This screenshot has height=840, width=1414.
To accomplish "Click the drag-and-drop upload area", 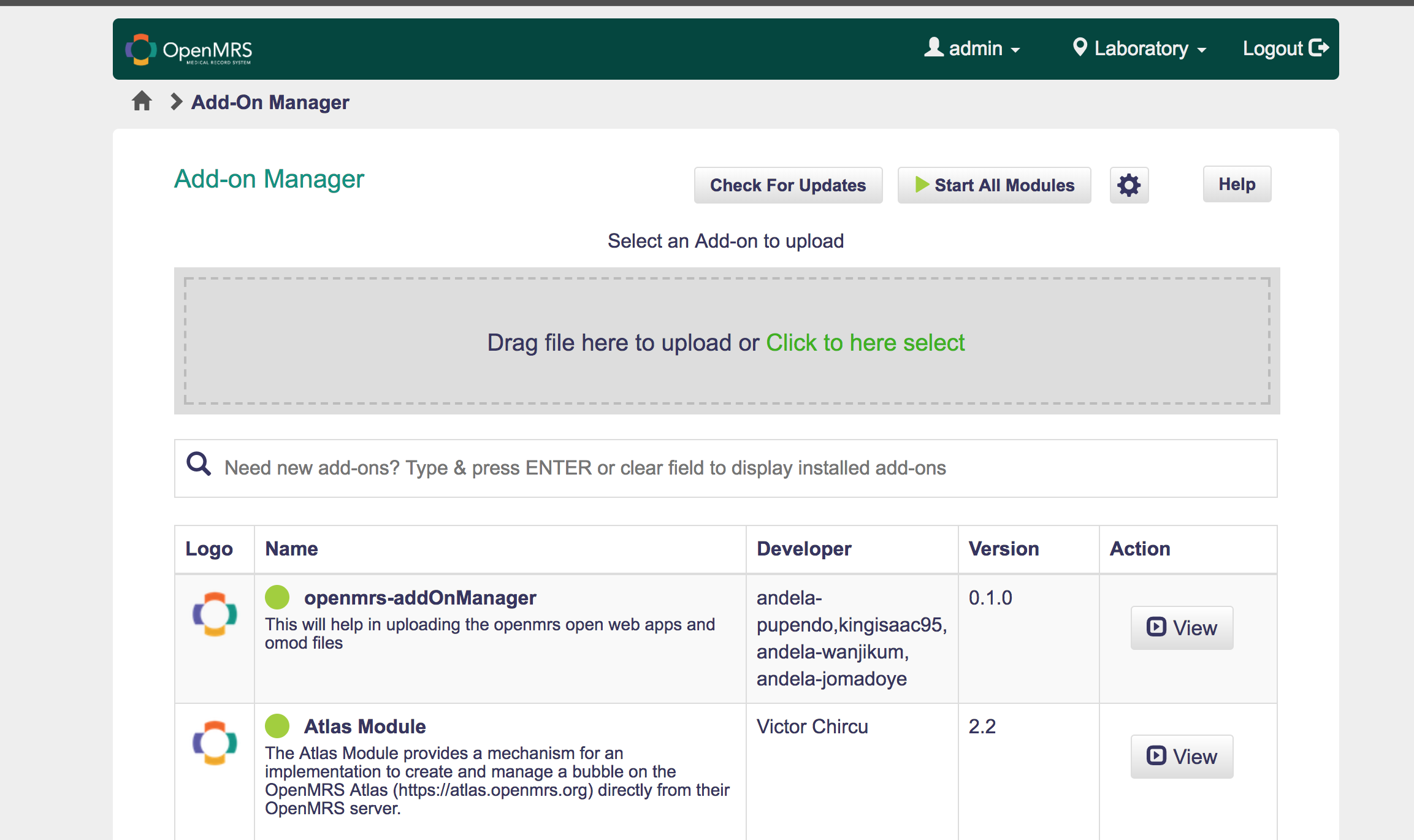I will point(727,341).
